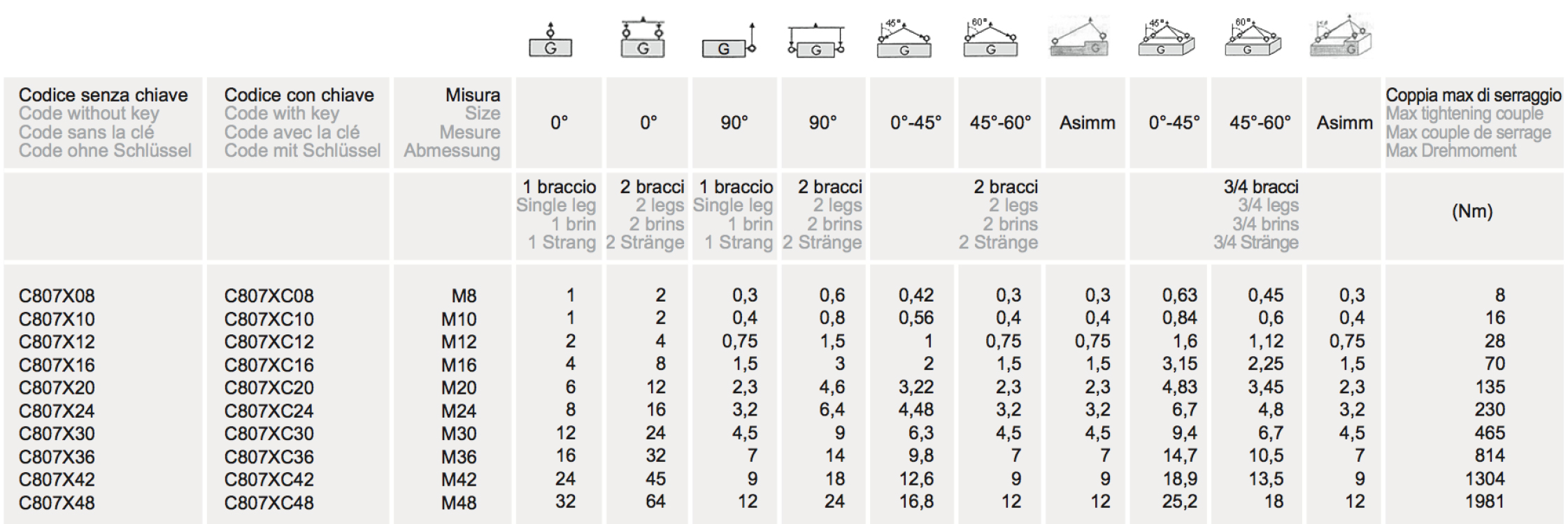1568x524 pixels.
Task: Select product code C807XC24
Action: tap(269, 411)
